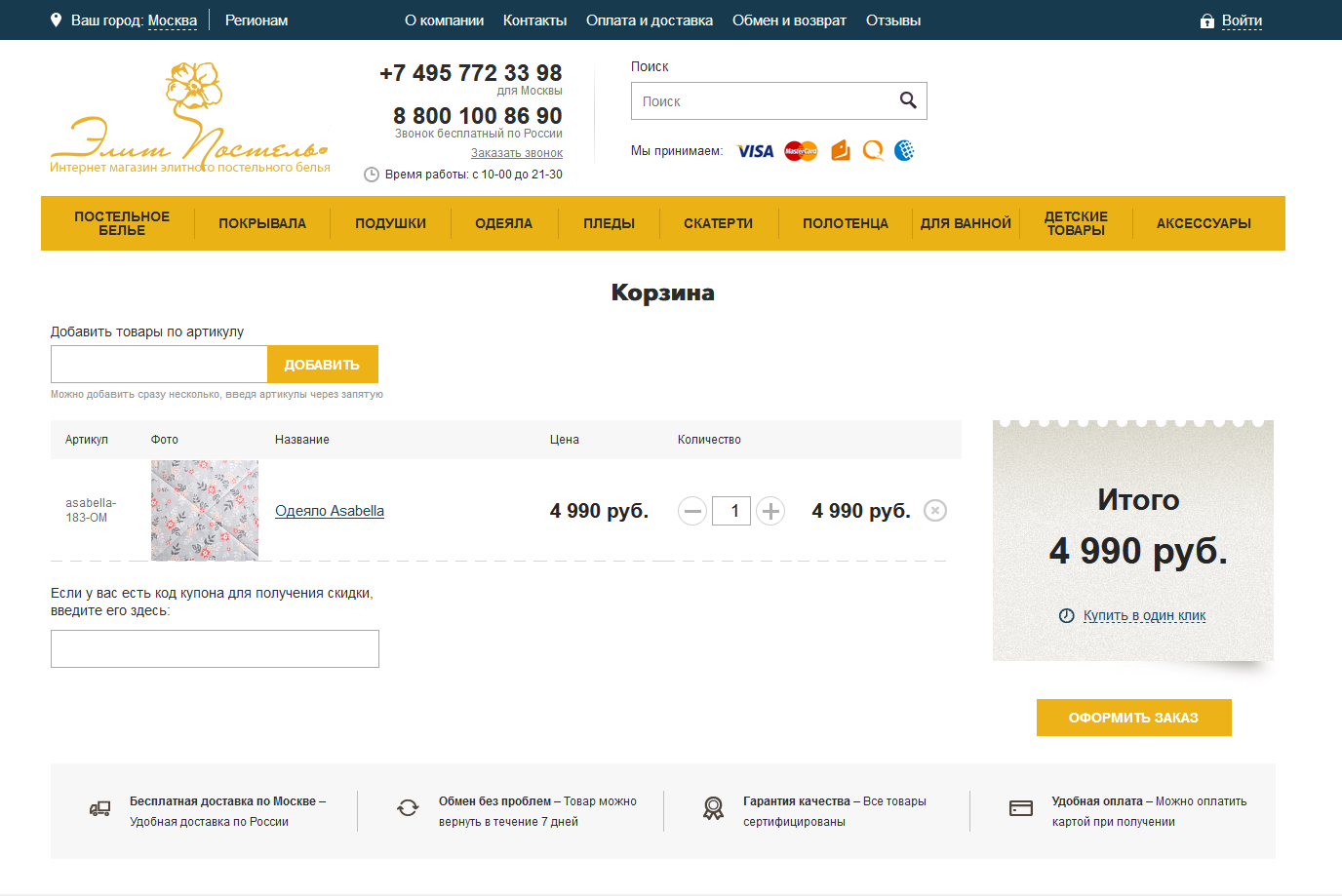
Task: Click the Купить в один клик link
Action: click(x=1143, y=615)
